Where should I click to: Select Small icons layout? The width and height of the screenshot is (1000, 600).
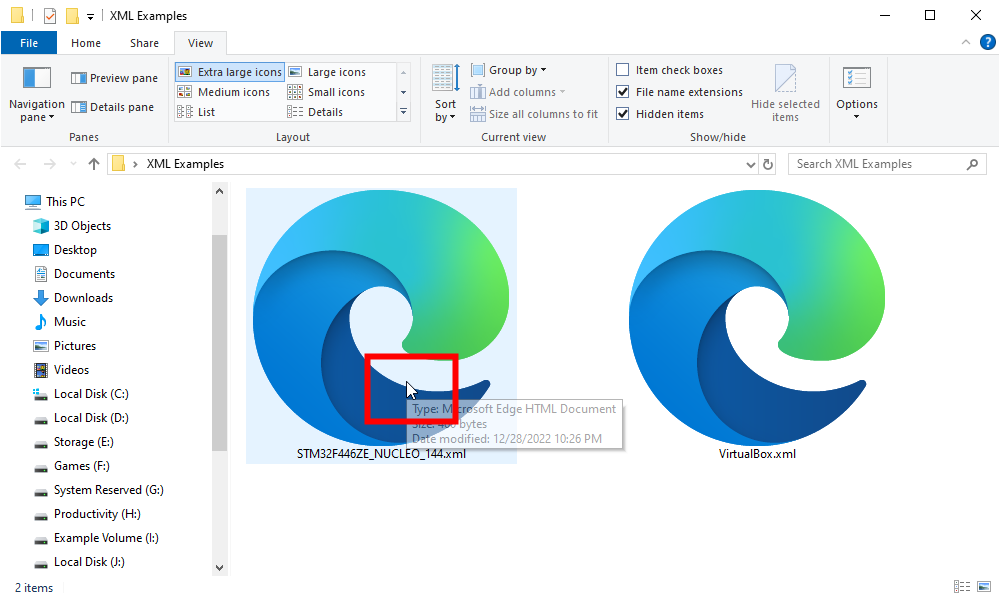[x=326, y=92]
